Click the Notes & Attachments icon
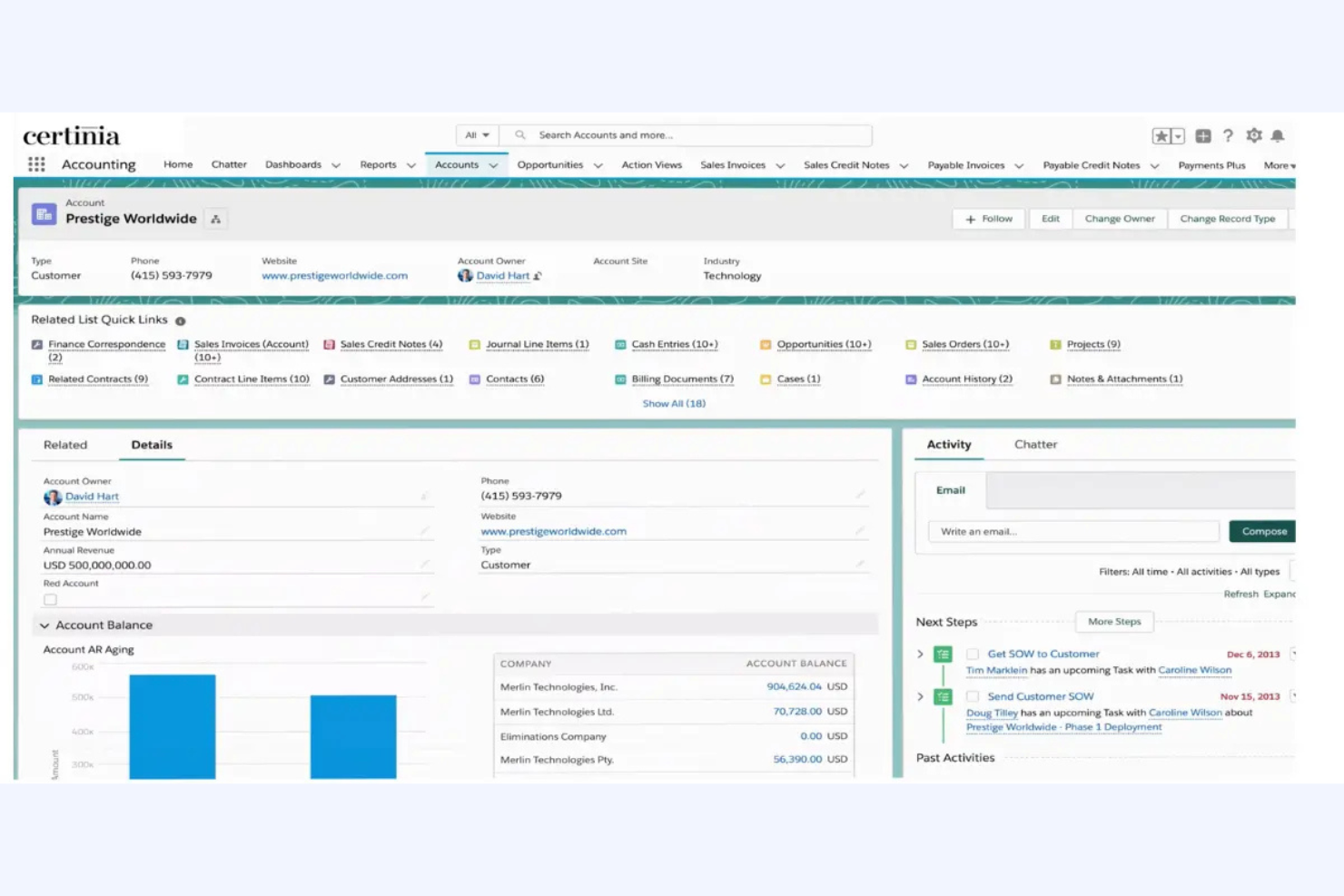1344x896 pixels. coord(1055,379)
